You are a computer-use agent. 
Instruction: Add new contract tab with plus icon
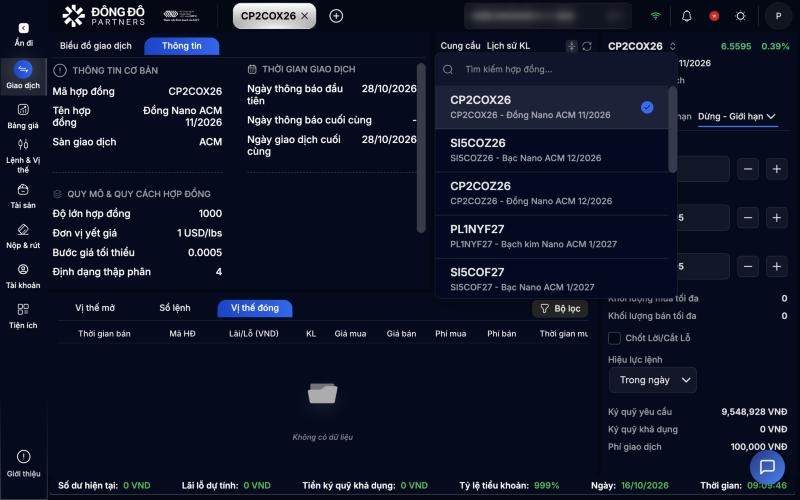tap(336, 16)
